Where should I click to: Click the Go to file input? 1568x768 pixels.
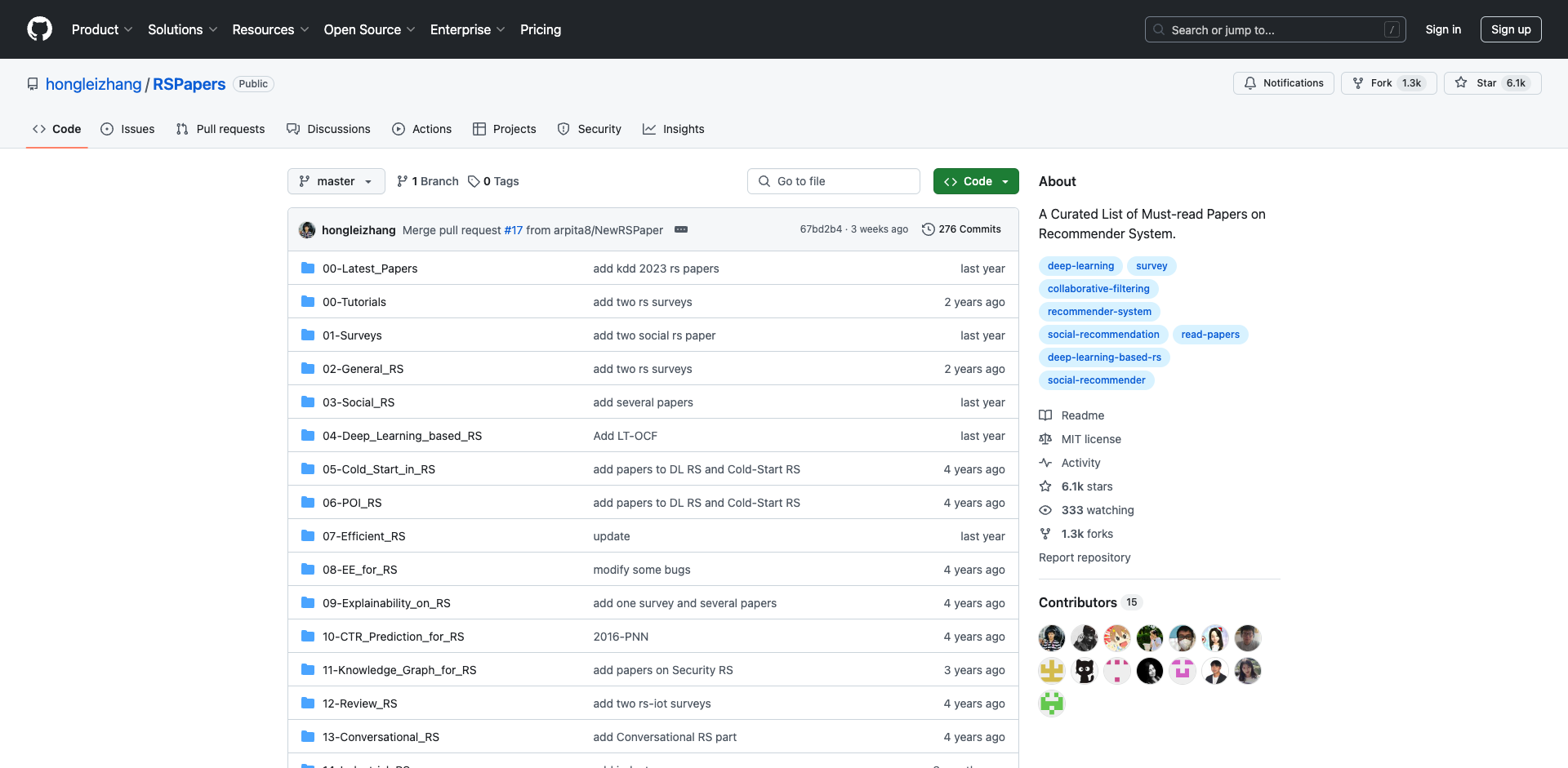(x=834, y=181)
